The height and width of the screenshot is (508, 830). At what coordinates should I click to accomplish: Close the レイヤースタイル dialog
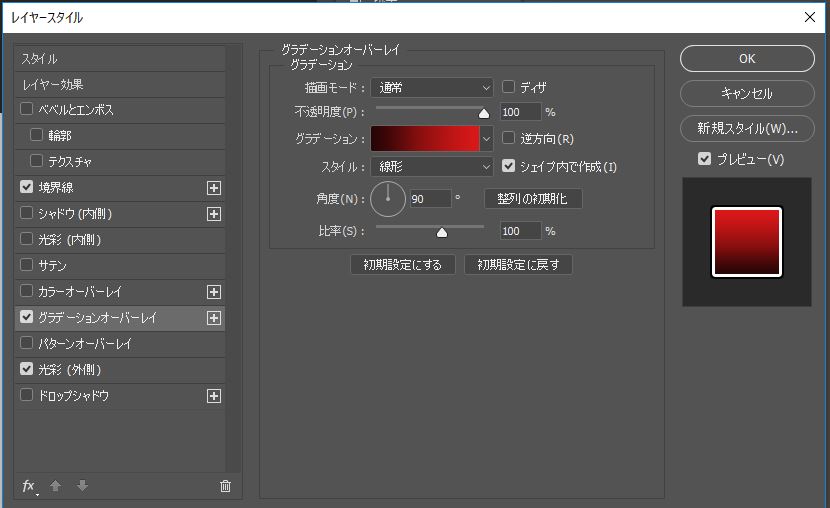click(809, 17)
